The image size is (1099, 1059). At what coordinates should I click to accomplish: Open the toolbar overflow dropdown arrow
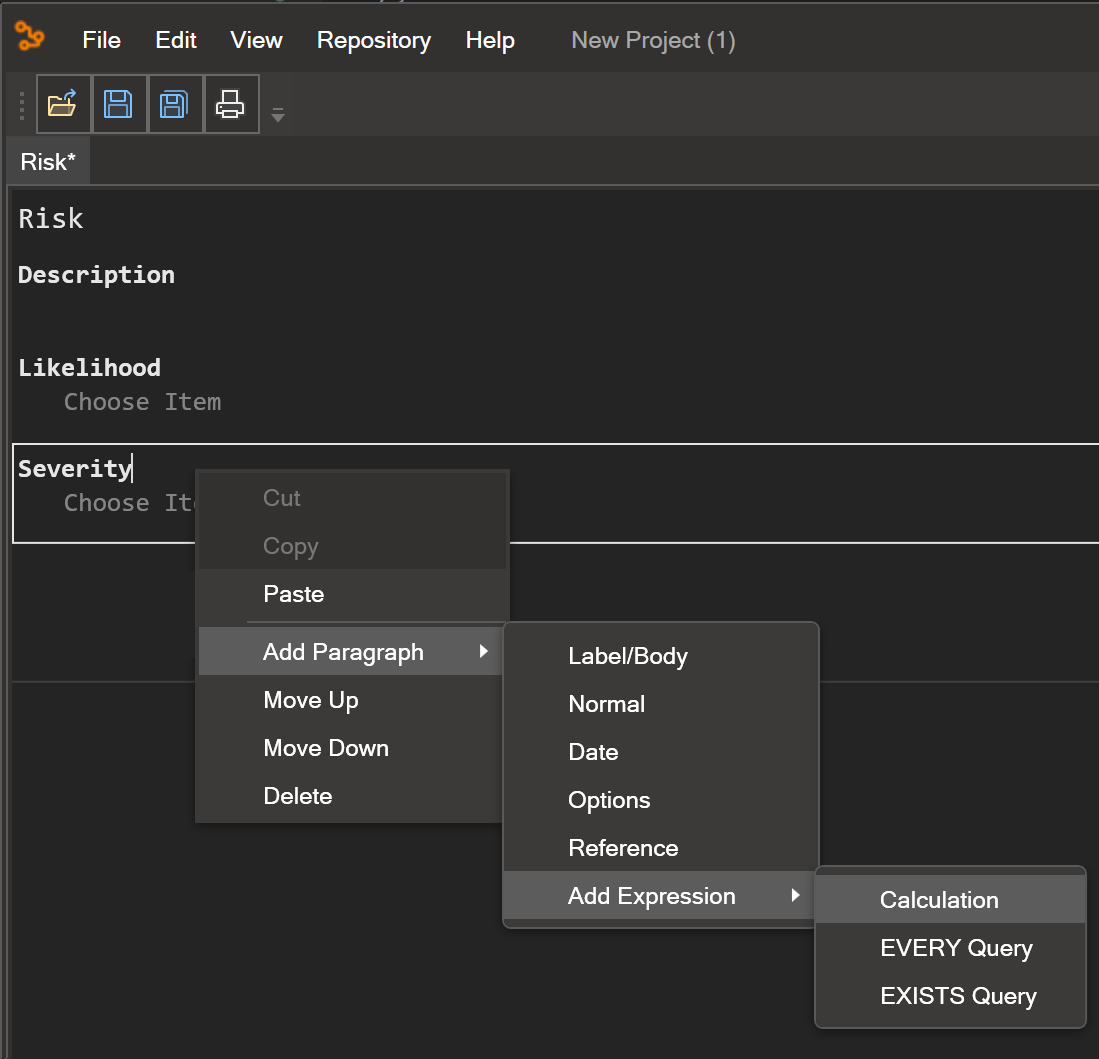278,115
